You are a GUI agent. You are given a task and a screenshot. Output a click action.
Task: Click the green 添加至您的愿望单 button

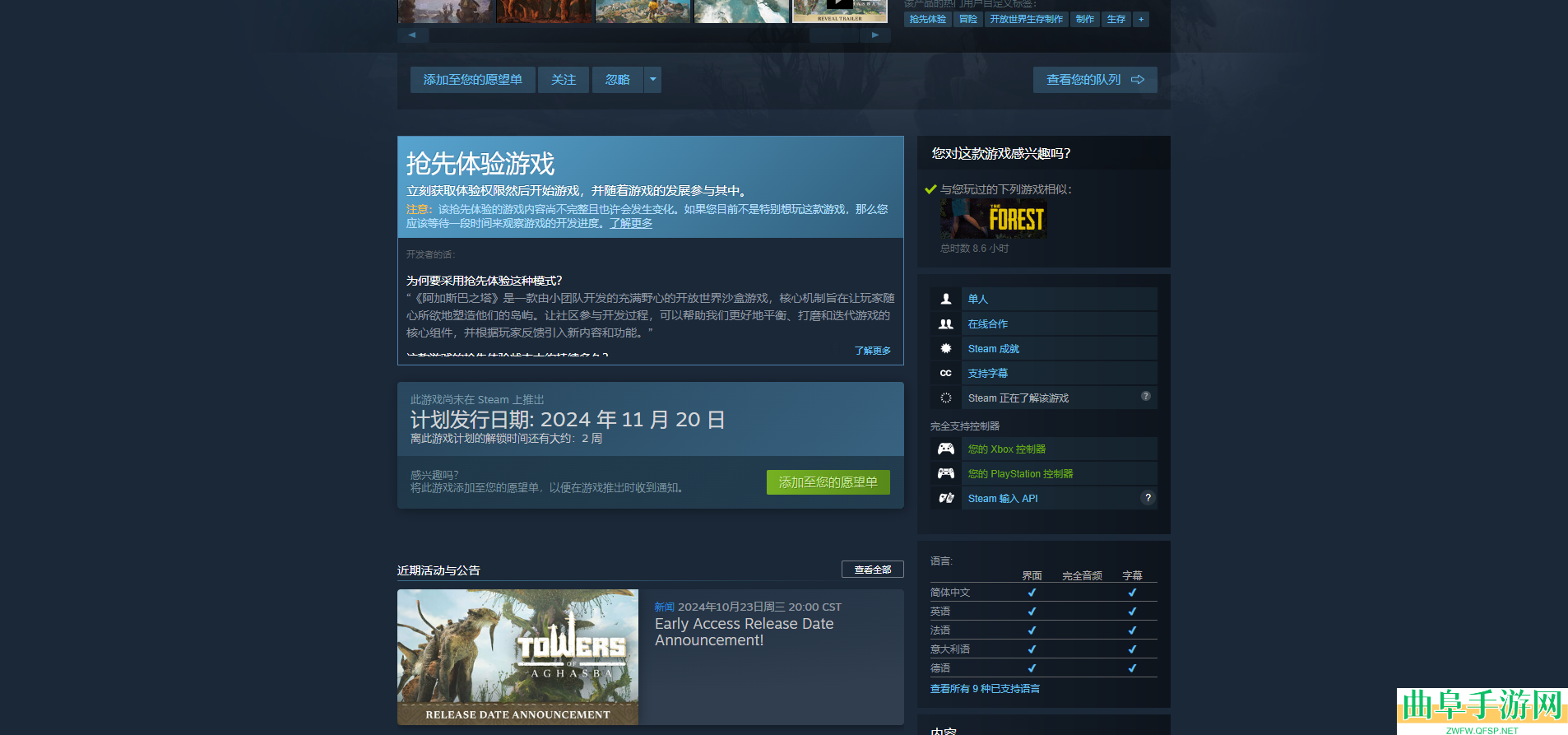point(828,482)
